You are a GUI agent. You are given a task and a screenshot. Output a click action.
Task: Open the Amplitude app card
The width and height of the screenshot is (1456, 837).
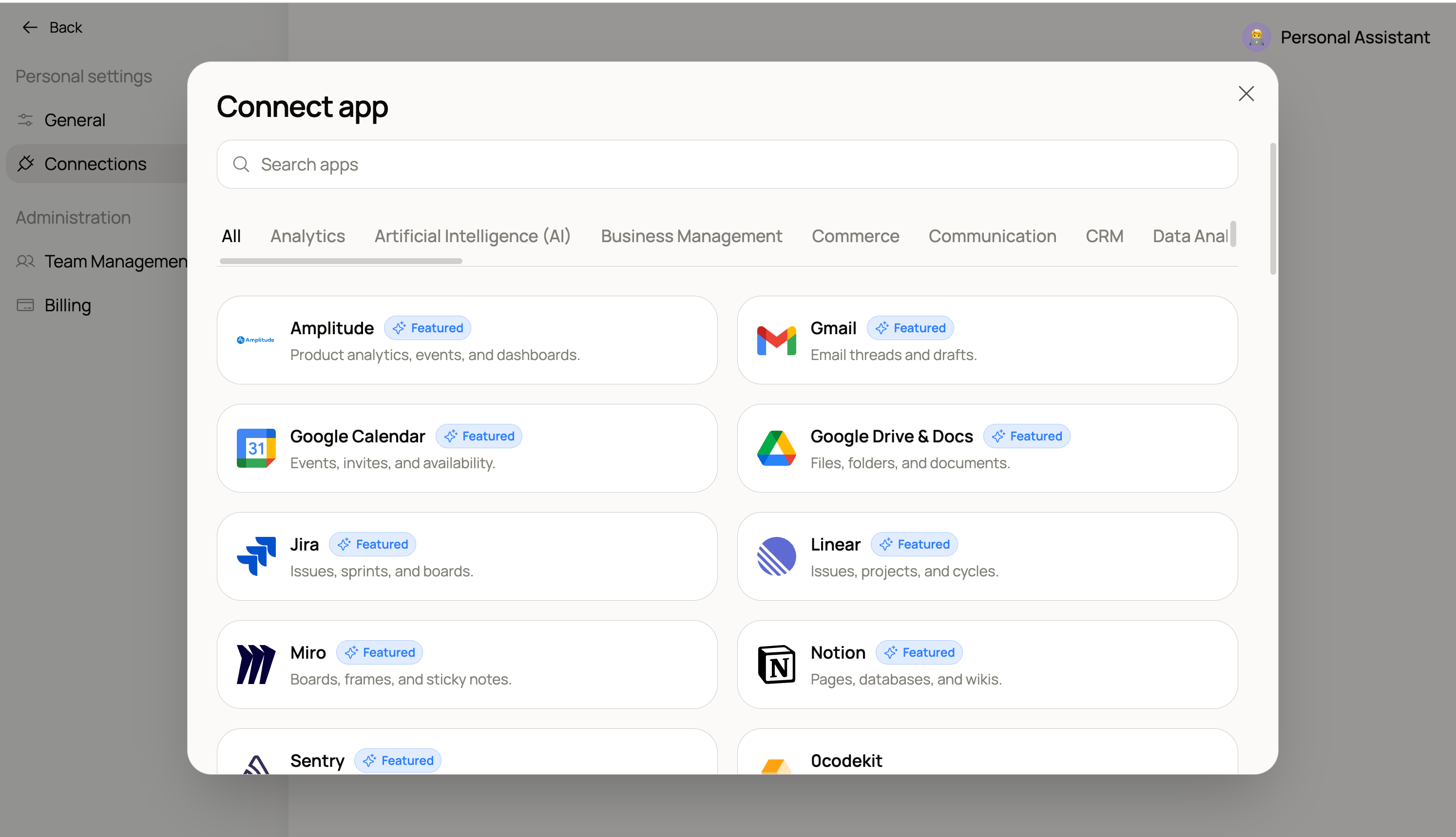click(x=467, y=340)
